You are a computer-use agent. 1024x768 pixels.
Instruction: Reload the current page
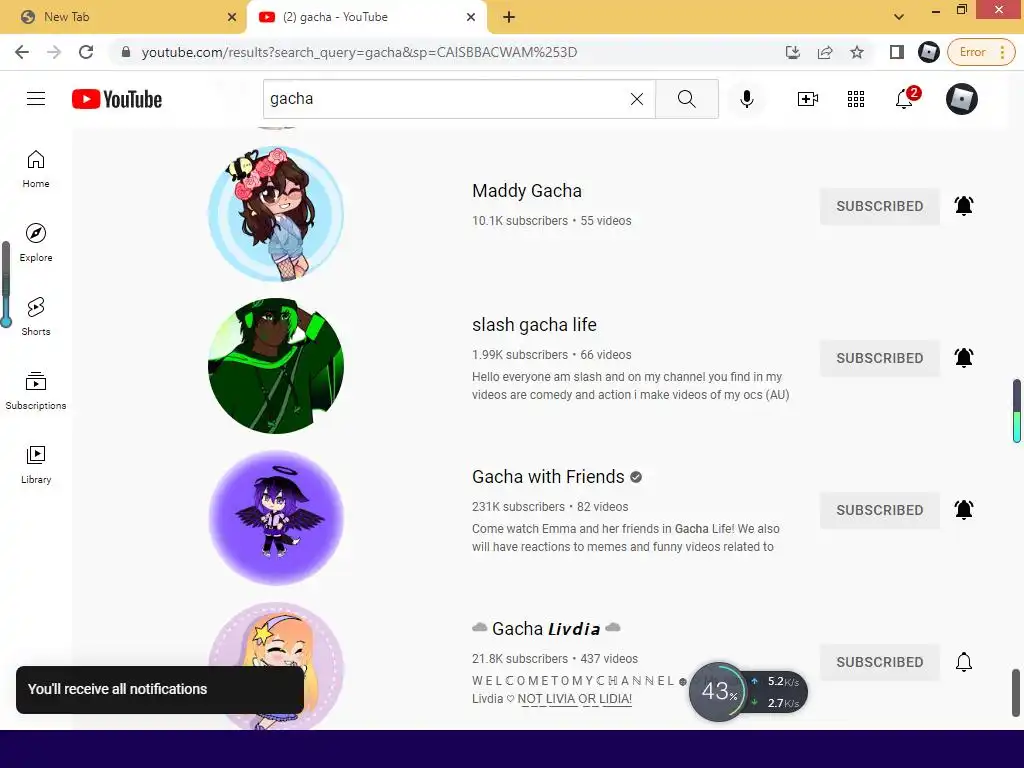pyautogui.click(x=86, y=52)
